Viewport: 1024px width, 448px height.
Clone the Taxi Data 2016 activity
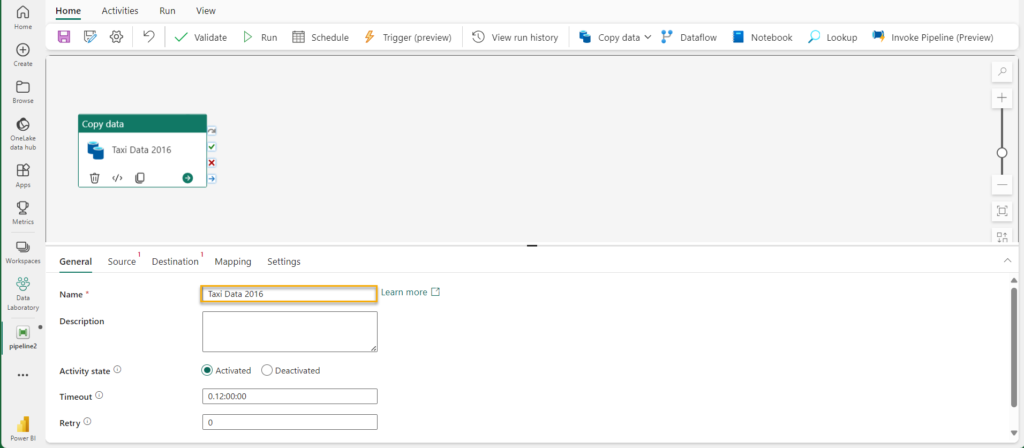point(140,178)
